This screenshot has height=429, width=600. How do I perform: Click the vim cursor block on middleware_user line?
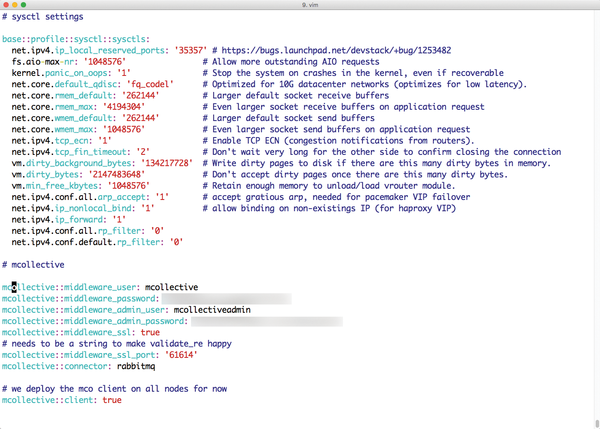tap(14, 287)
